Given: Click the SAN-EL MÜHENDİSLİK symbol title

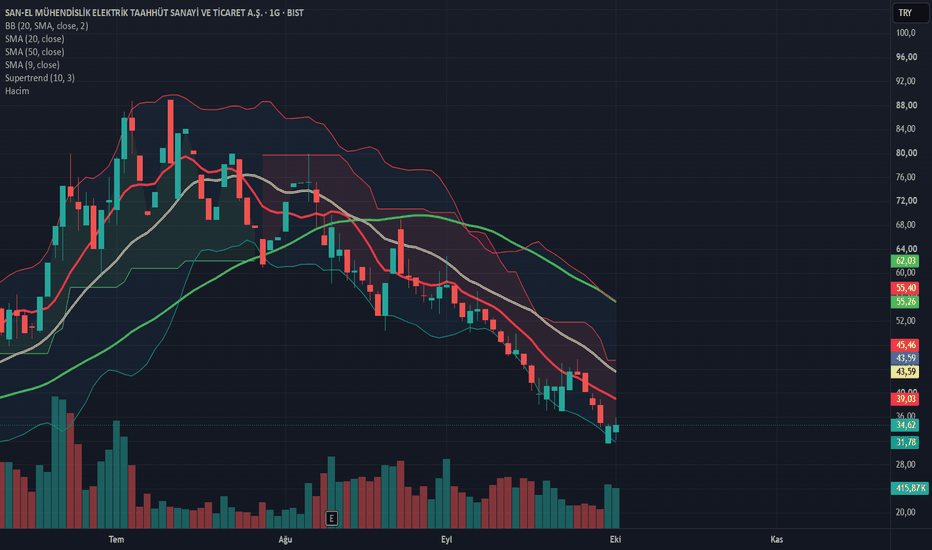Looking at the screenshot, I should [154, 12].
